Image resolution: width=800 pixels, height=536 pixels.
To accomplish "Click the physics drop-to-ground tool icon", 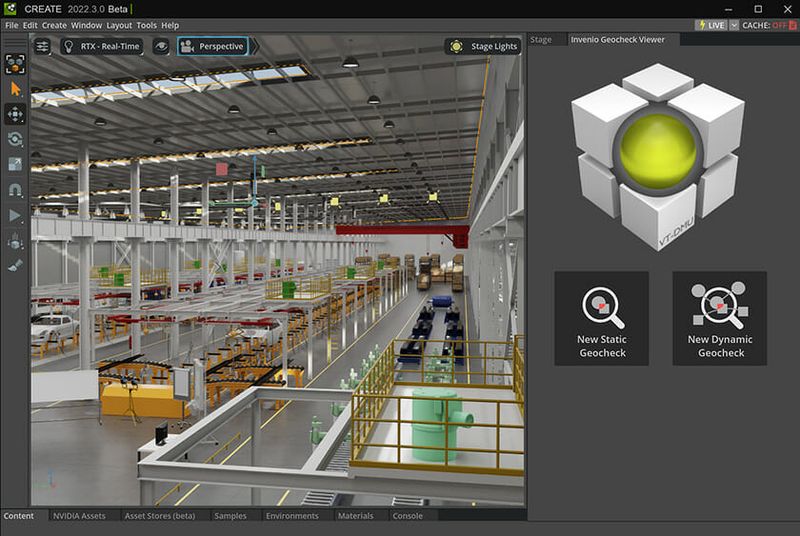I will point(15,241).
